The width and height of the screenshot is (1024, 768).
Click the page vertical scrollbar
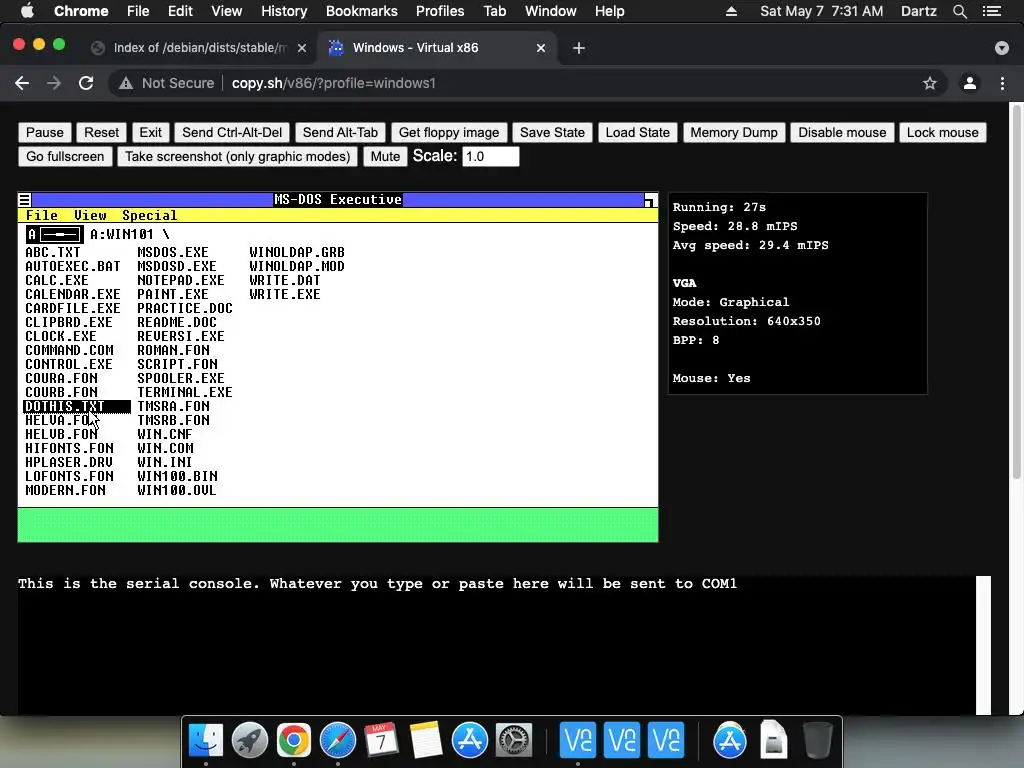coord(1016,291)
